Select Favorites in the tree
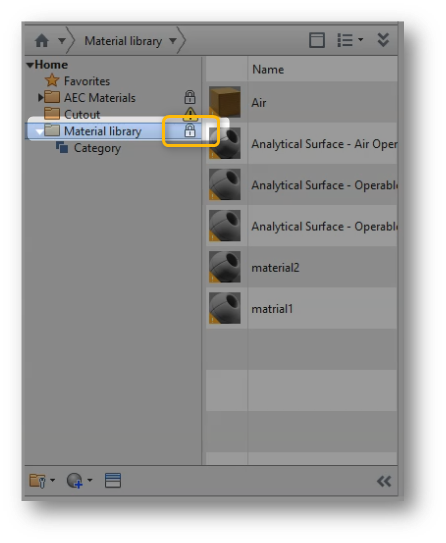The height and width of the screenshot is (543, 446). (x=87, y=81)
